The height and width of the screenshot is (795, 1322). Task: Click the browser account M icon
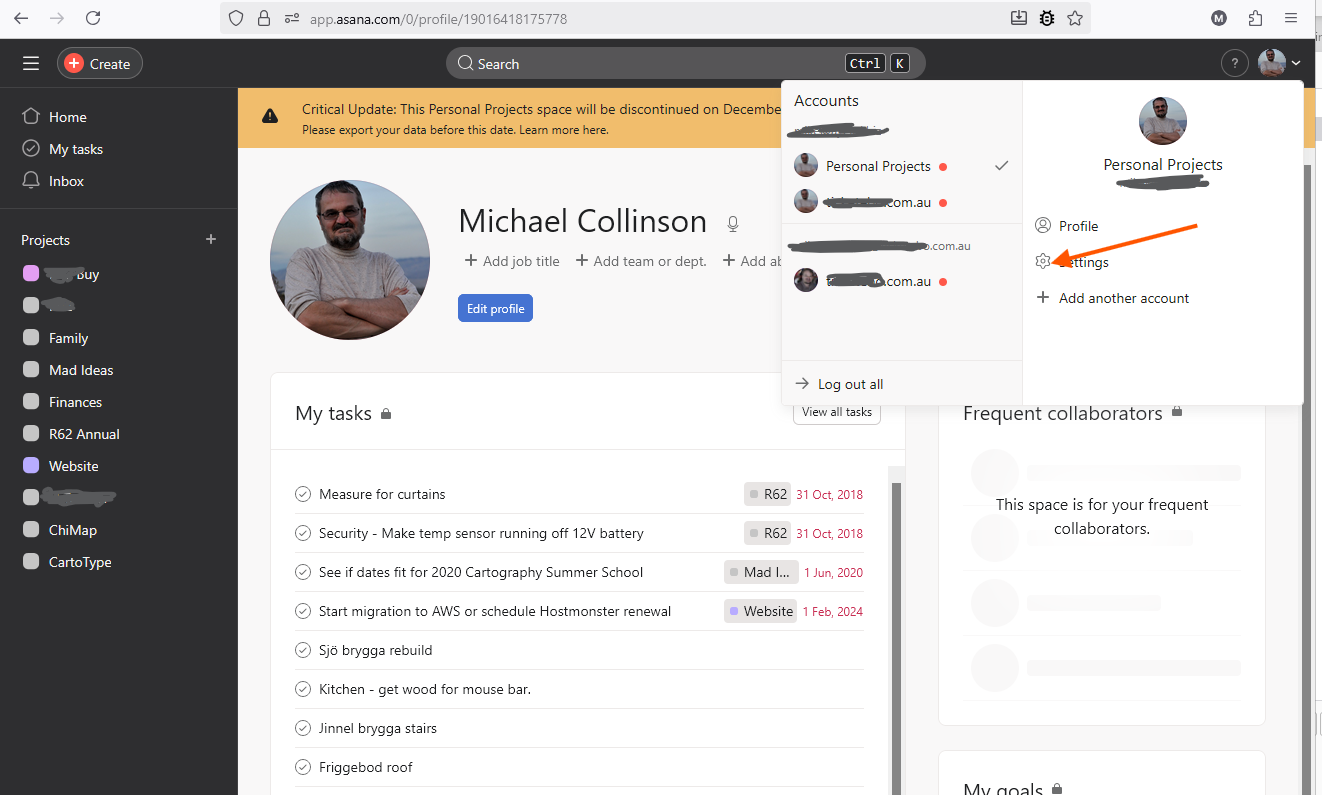tap(1219, 18)
